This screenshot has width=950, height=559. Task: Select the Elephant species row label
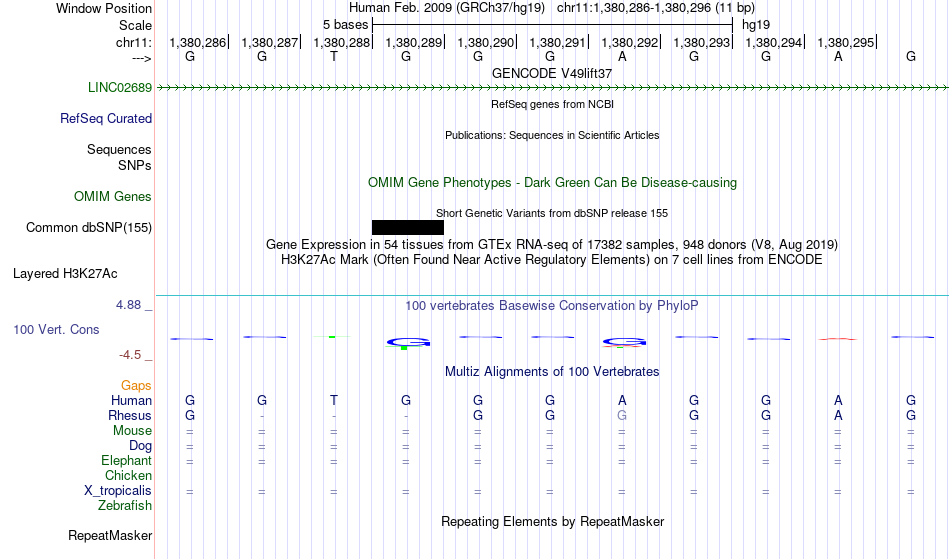pos(127,461)
